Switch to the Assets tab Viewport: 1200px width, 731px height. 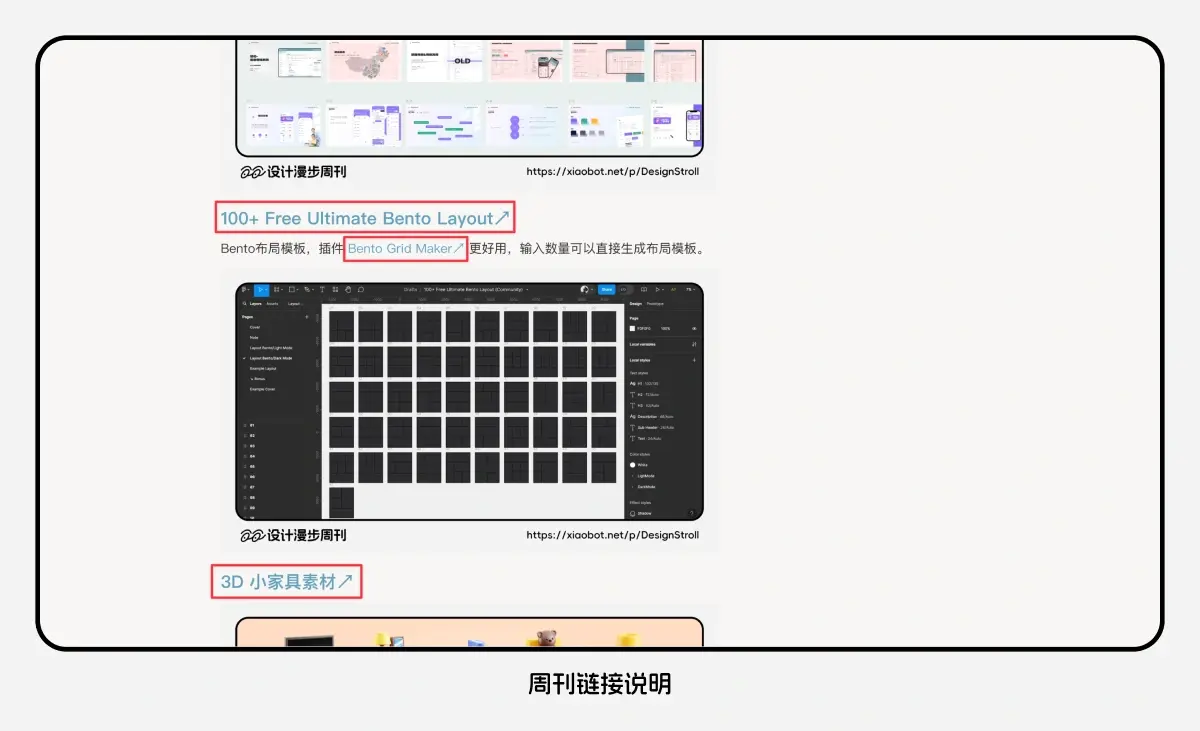pyautogui.click(x=272, y=303)
